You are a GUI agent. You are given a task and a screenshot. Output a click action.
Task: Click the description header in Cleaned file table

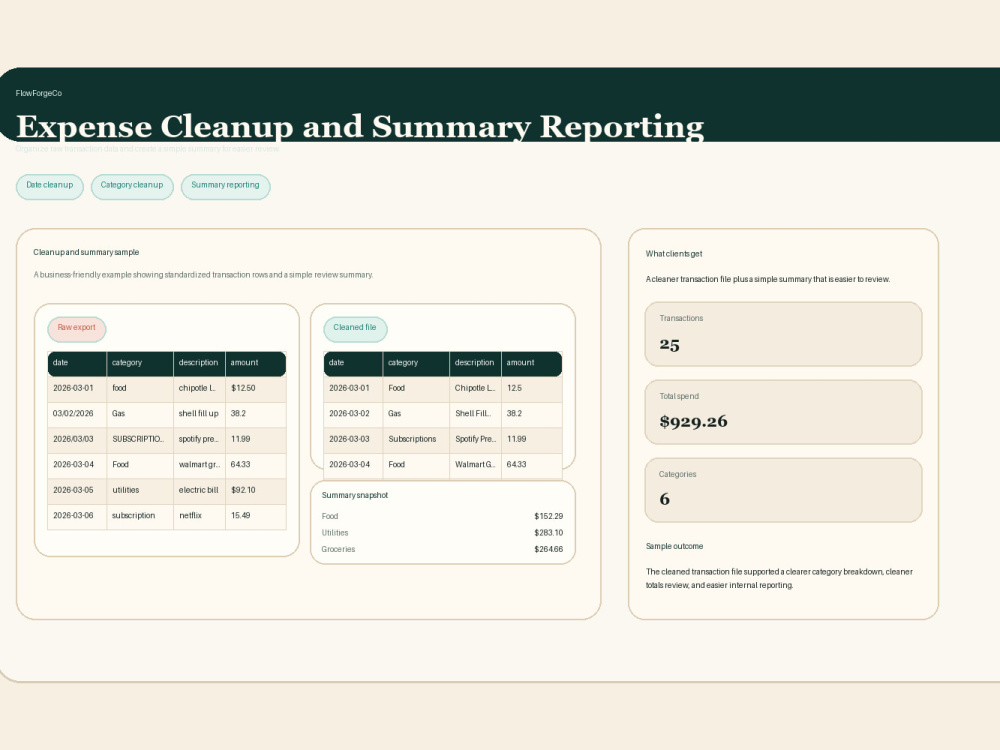coord(475,364)
